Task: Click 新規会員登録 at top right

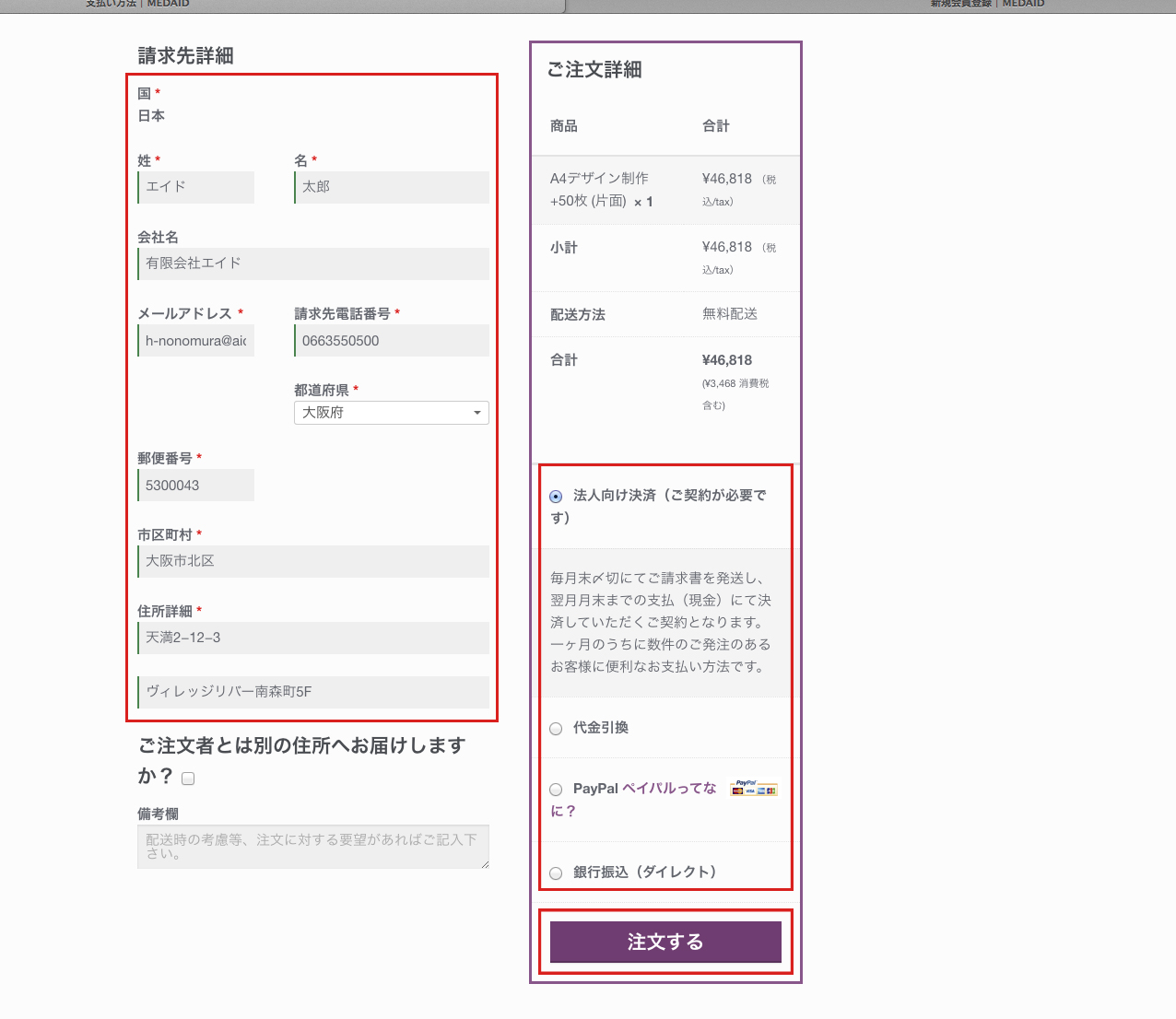Action: 958,4
